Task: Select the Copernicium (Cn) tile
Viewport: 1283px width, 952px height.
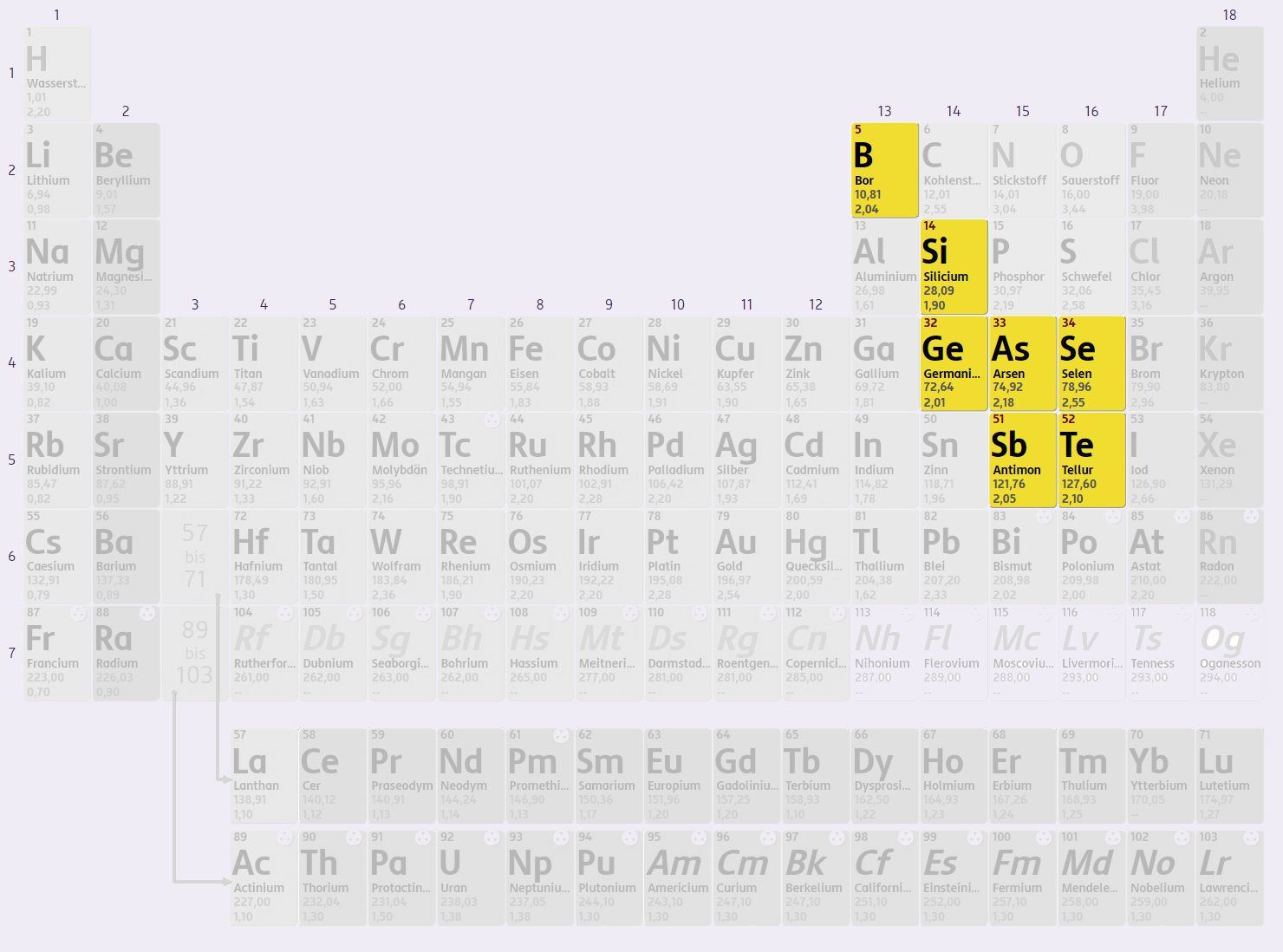Action: coord(816,653)
